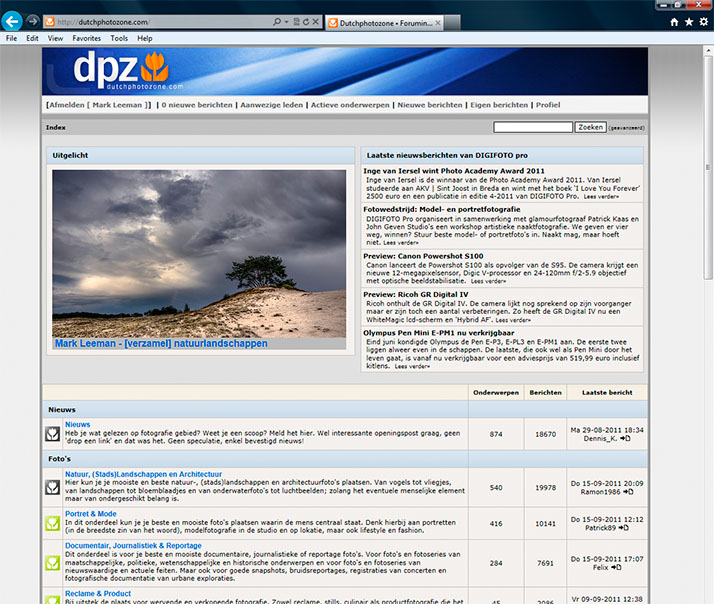Go back with the browser Back arrow

12,21
